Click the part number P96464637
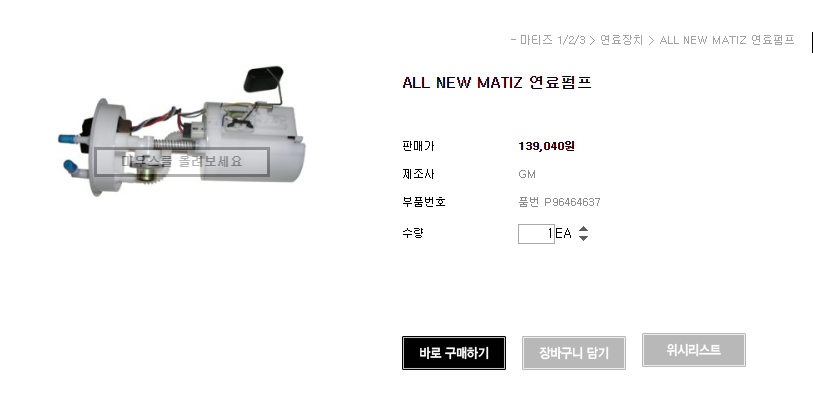Image resolution: width=813 pixels, height=402 pixels. [572, 202]
